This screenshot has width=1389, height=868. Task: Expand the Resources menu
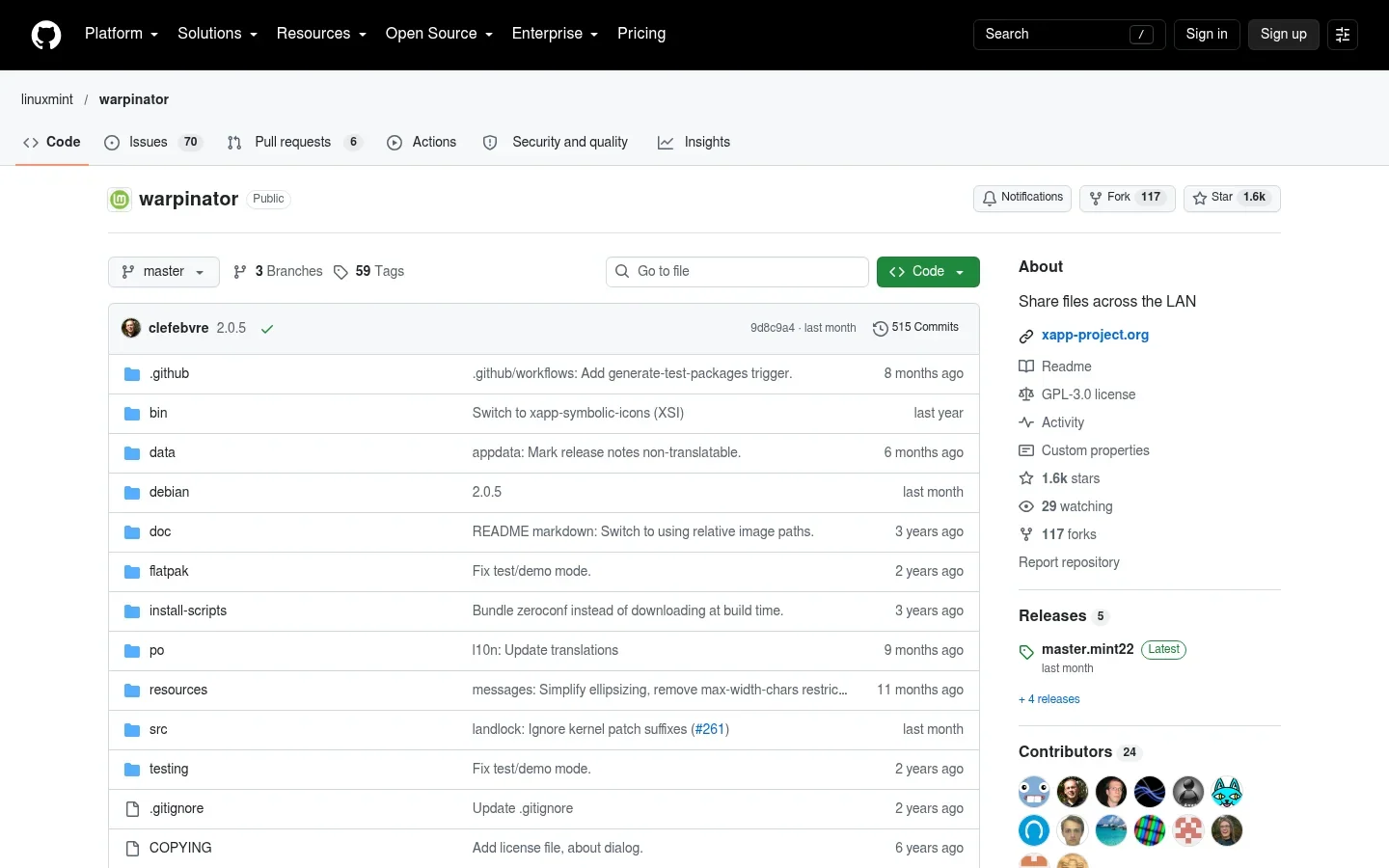pyautogui.click(x=321, y=34)
